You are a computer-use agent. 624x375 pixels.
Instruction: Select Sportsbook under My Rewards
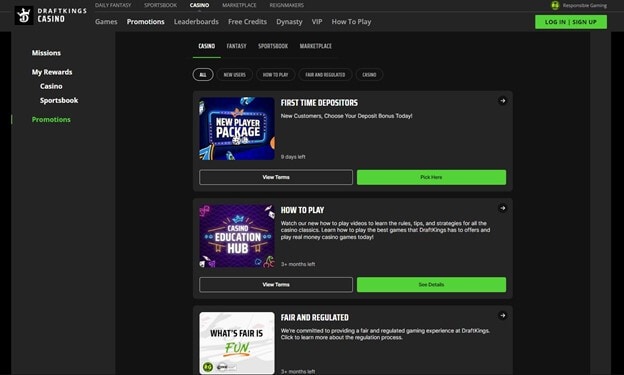point(59,100)
